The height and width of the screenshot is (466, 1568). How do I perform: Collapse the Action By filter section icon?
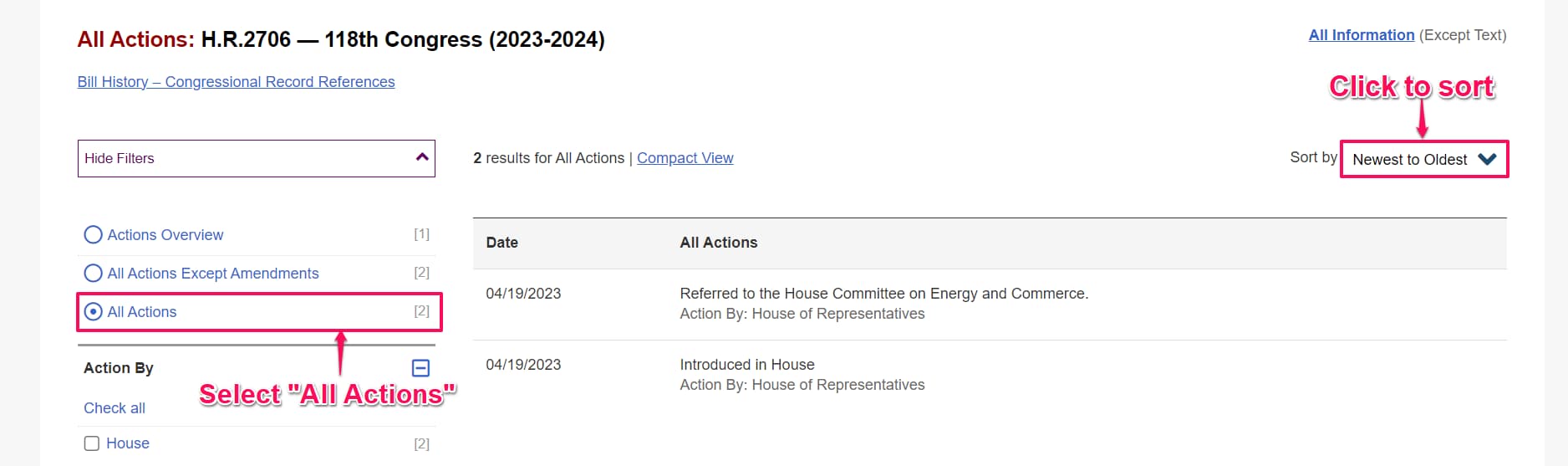tap(421, 368)
